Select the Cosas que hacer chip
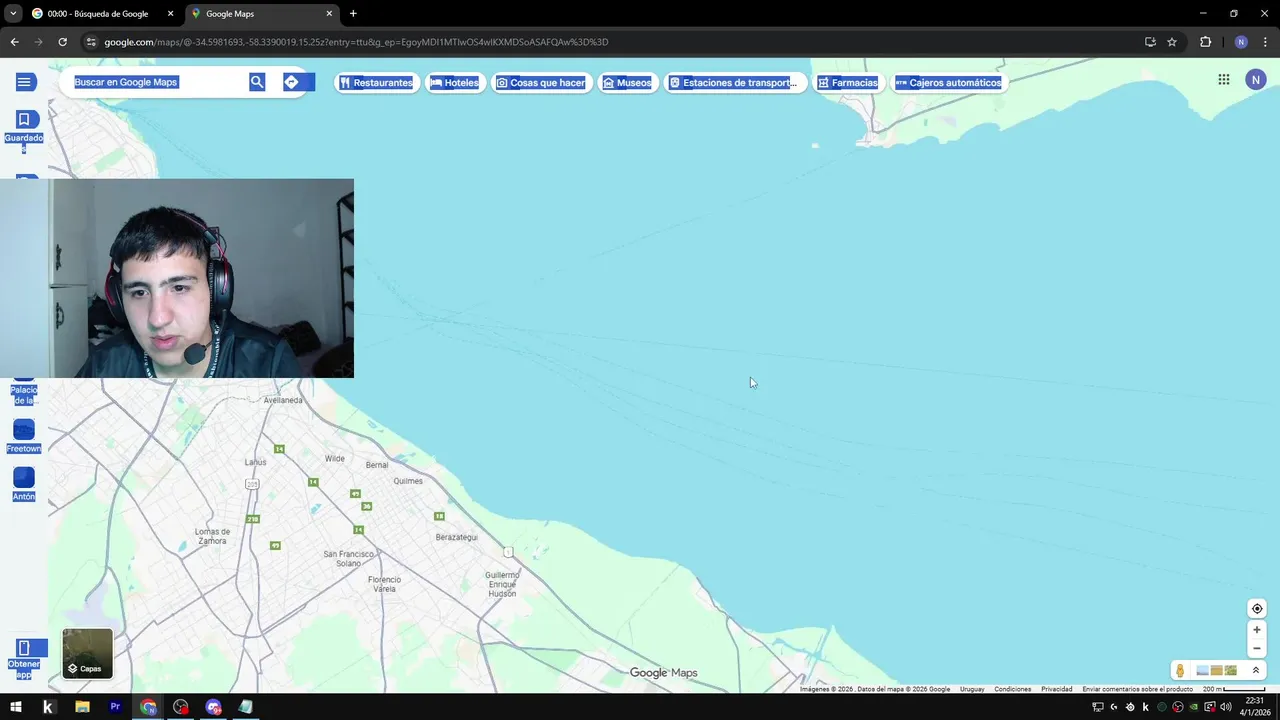This screenshot has width=1280, height=720. click(x=541, y=83)
